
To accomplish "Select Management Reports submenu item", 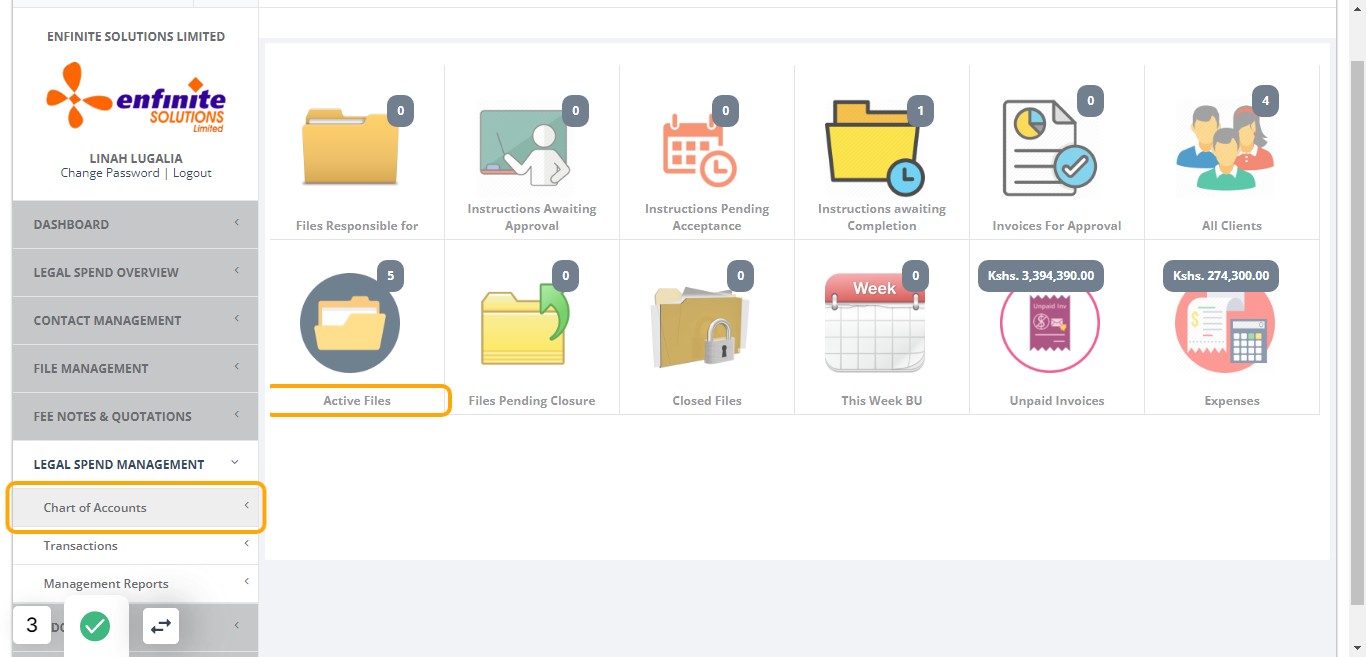I will pyautogui.click(x=135, y=584).
